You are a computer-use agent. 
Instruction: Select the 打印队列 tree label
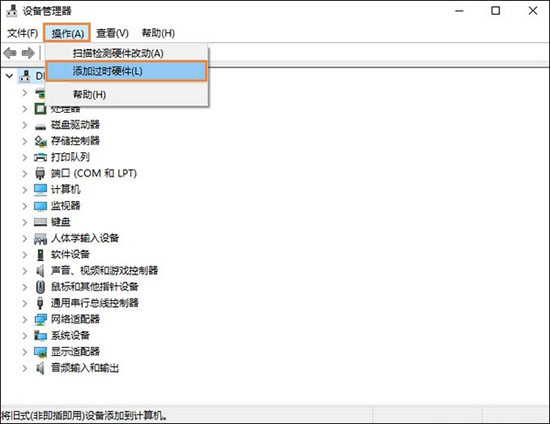[71, 157]
